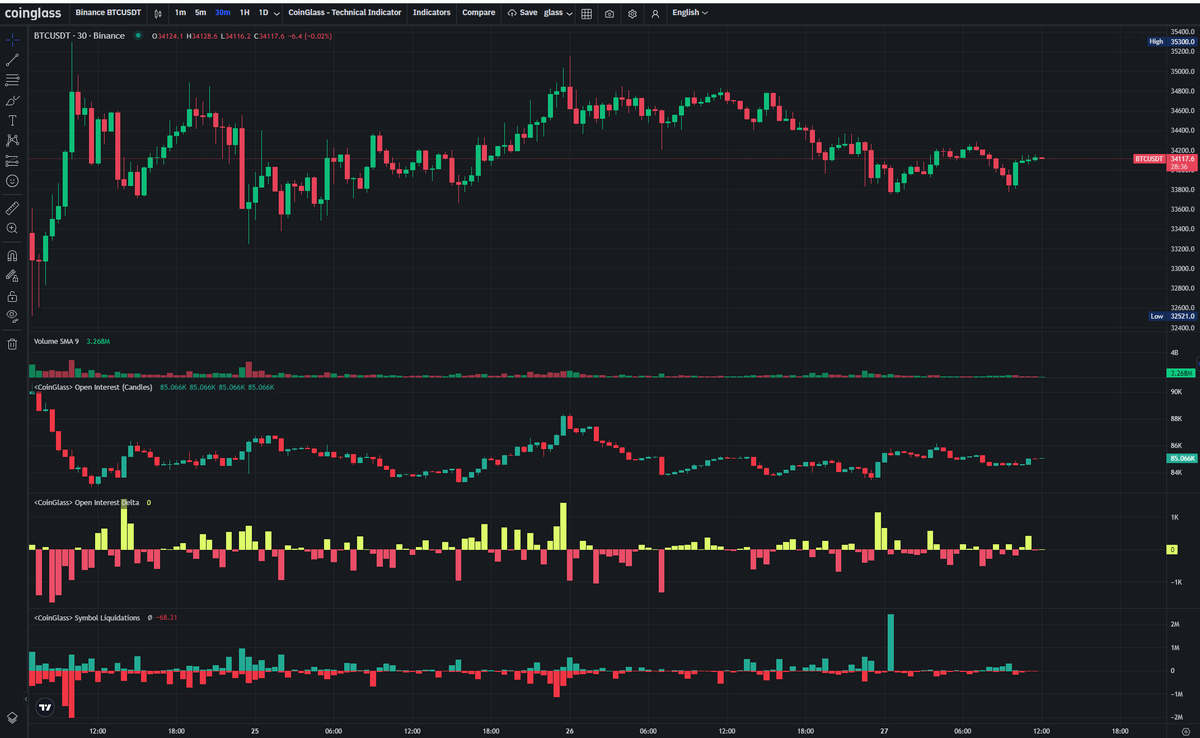1200x738 pixels.
Task: Open the Indicators dialog
Action: 431,13
